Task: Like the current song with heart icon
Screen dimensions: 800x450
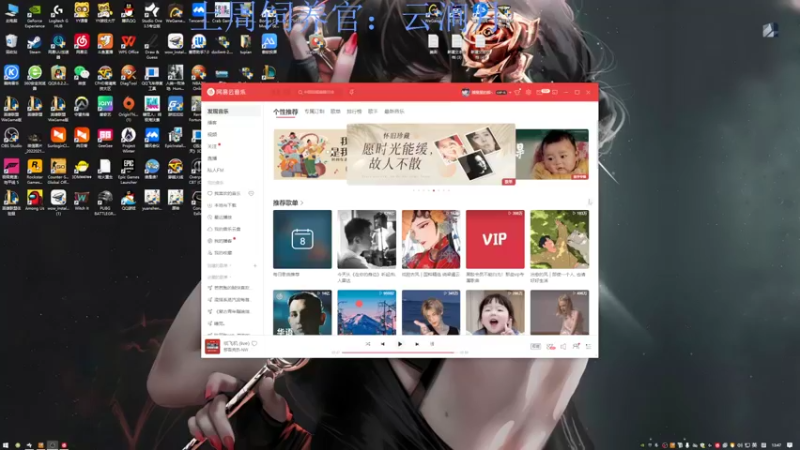Action: [255, 343]
